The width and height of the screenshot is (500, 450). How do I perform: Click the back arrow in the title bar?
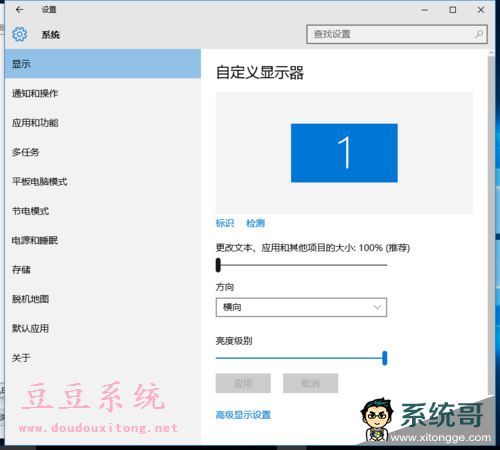(19, 10)
